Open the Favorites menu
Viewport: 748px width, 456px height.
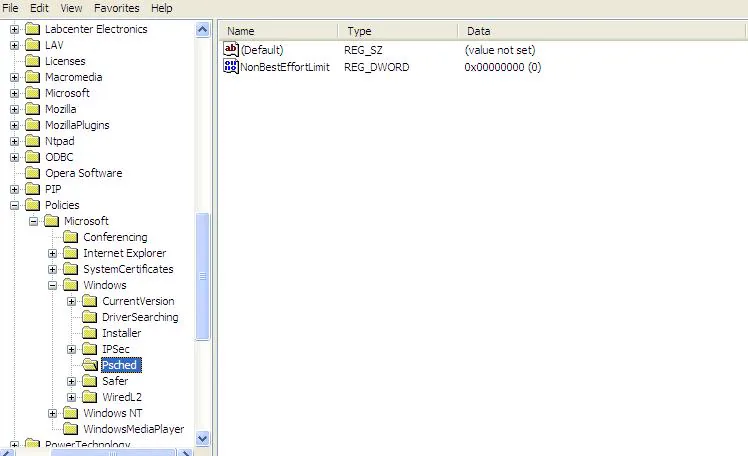click(116, 8)
